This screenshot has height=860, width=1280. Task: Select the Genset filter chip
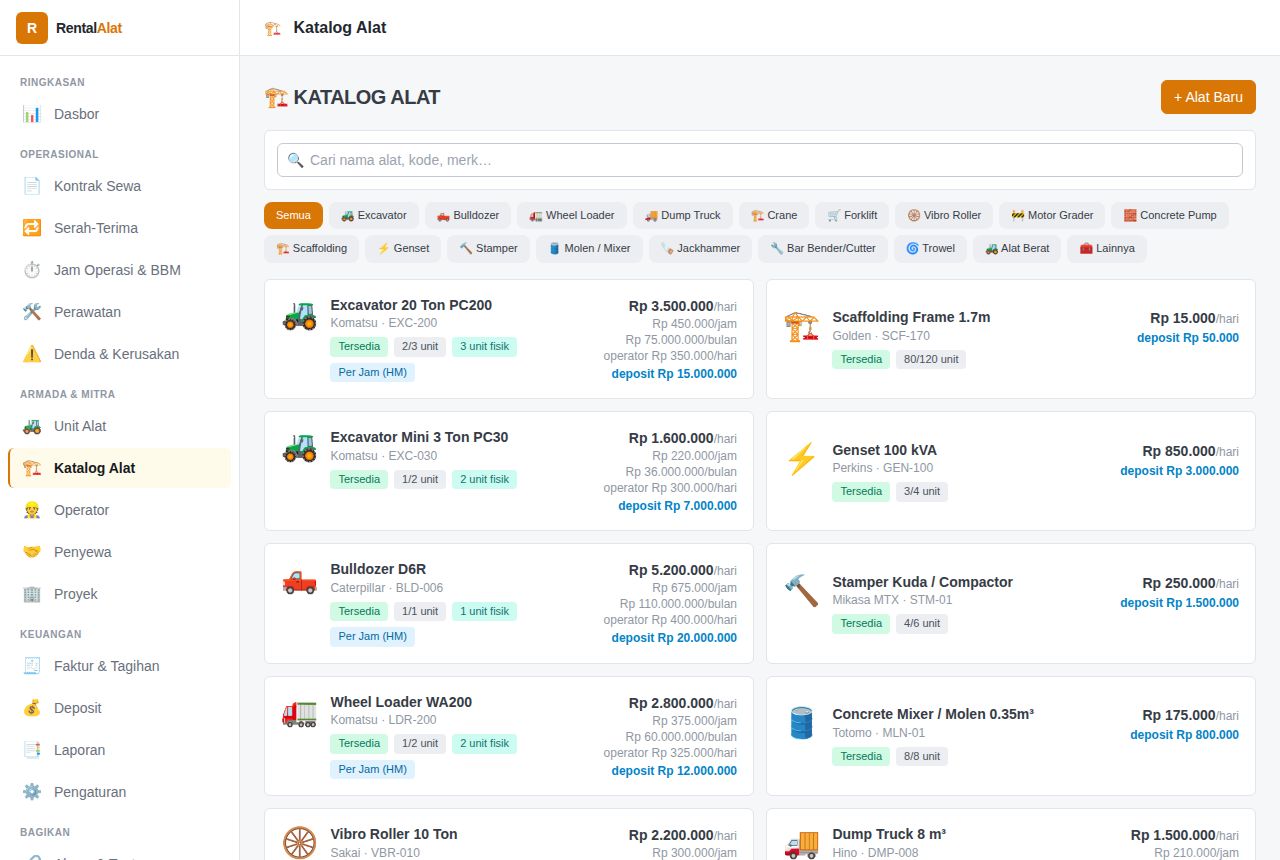(x=403, y=248)
